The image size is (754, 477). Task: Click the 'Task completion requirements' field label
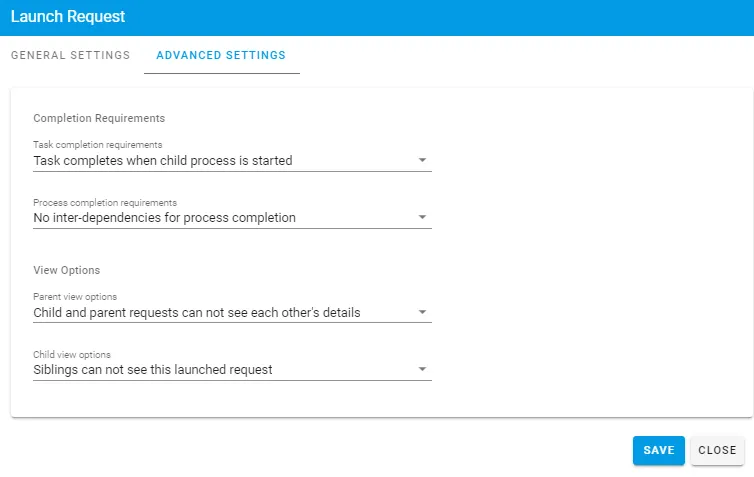point(98,145)
